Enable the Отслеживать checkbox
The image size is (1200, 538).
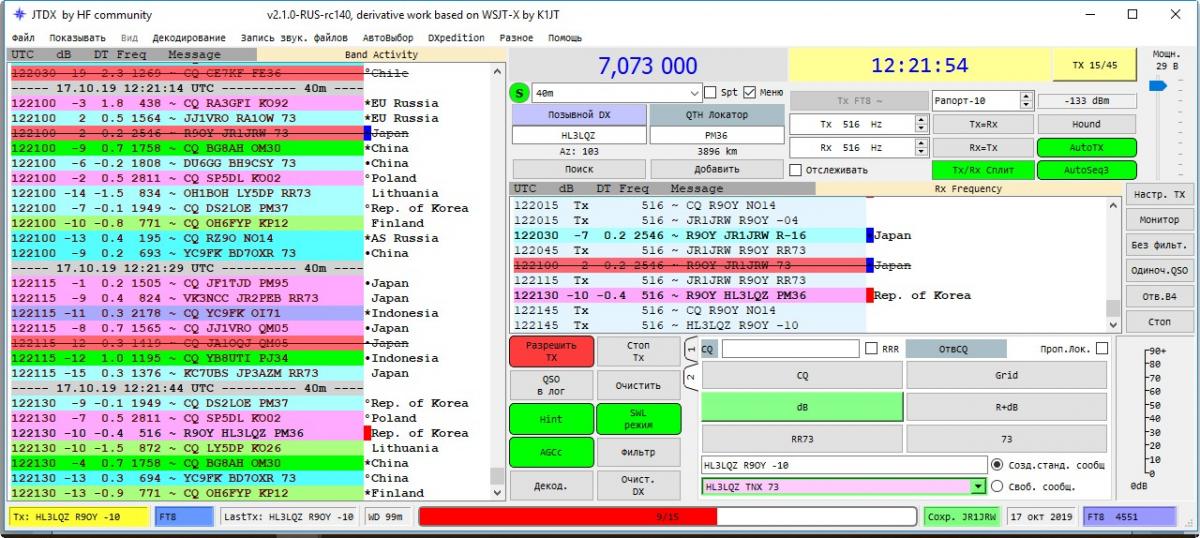796,170
